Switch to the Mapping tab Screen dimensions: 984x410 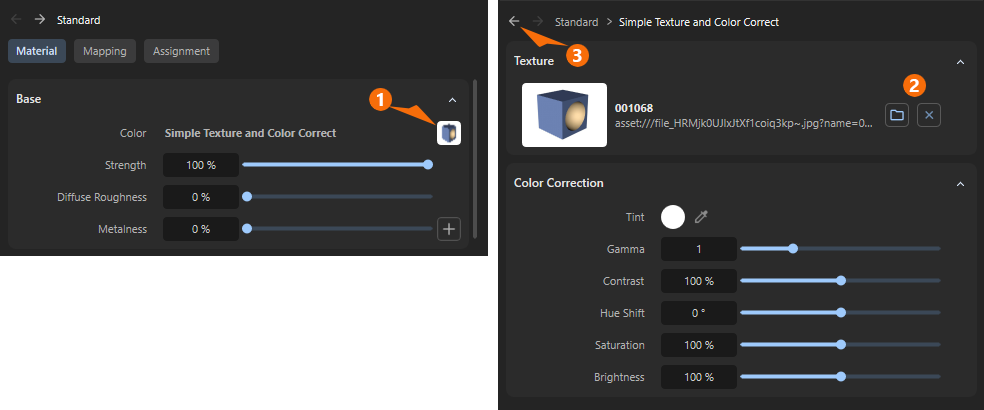[x=105, y=51]
